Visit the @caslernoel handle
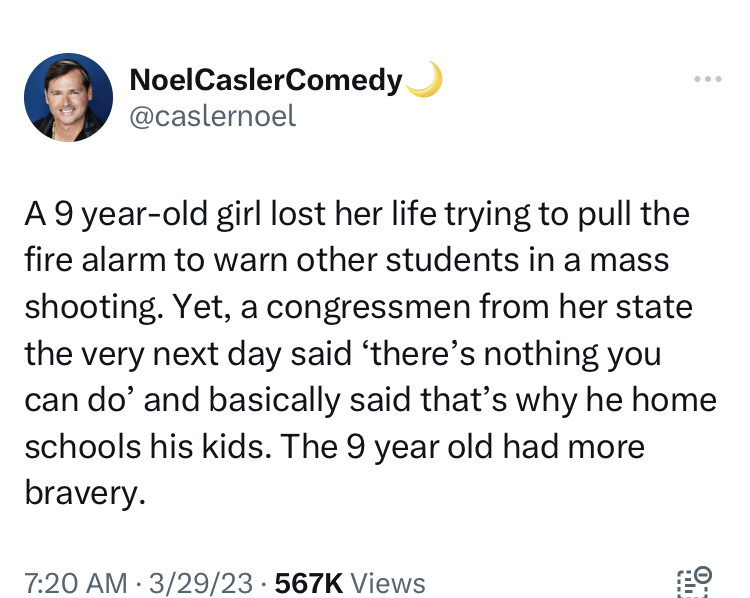Image resolution: width=750 pixels, height=598 pixels. point(213,116)
